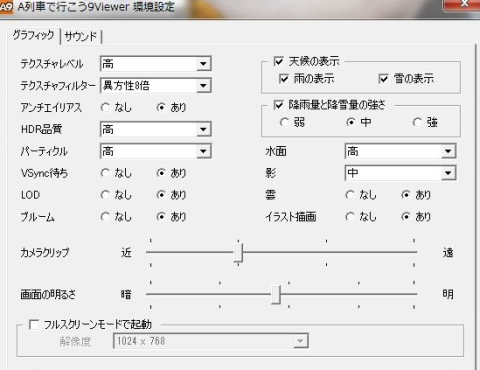Set イラスト描画 to なし
Screen dimensions: 480x370
[x=350, y=217]
